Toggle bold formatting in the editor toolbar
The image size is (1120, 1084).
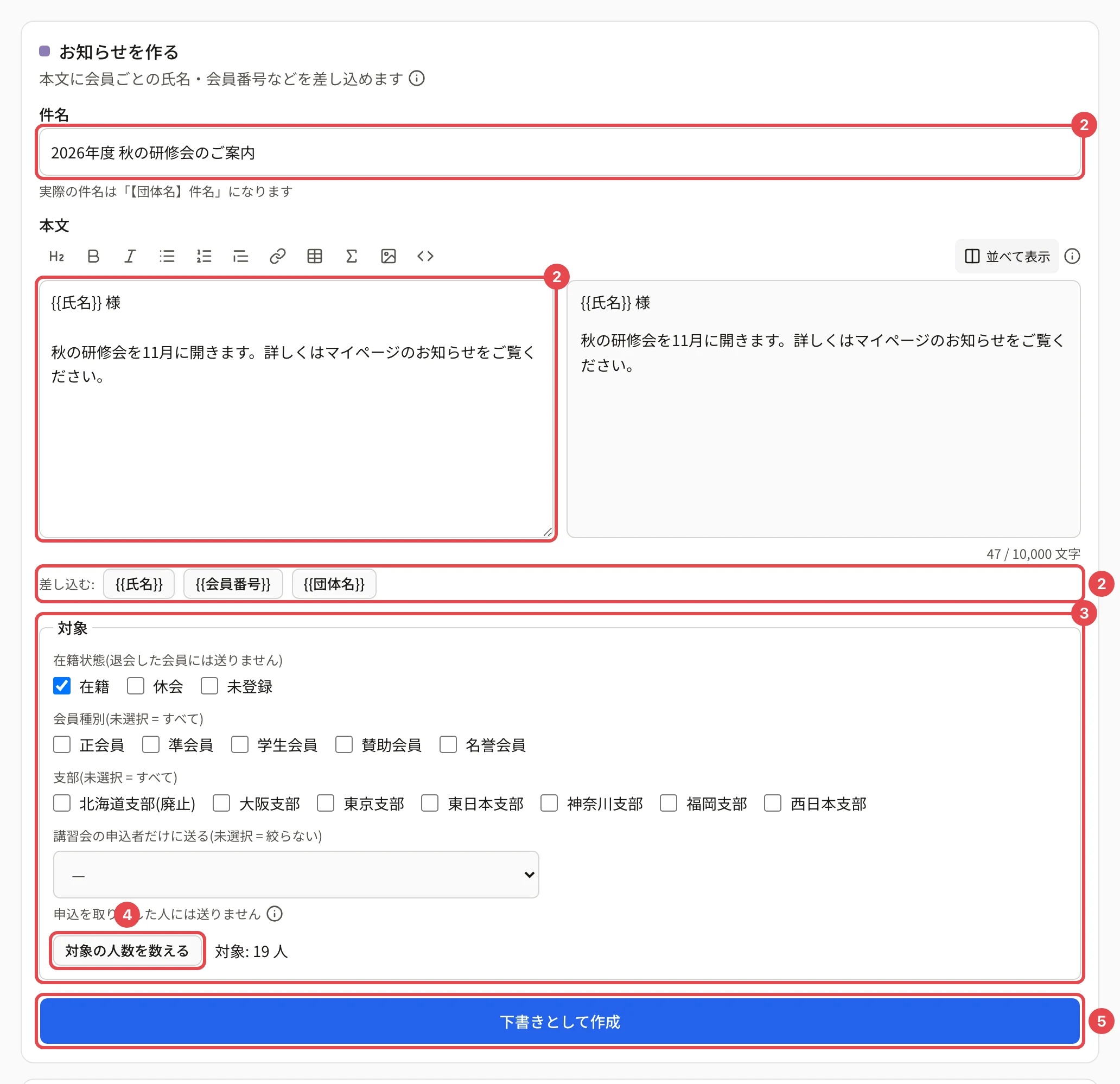pos(93,256)
